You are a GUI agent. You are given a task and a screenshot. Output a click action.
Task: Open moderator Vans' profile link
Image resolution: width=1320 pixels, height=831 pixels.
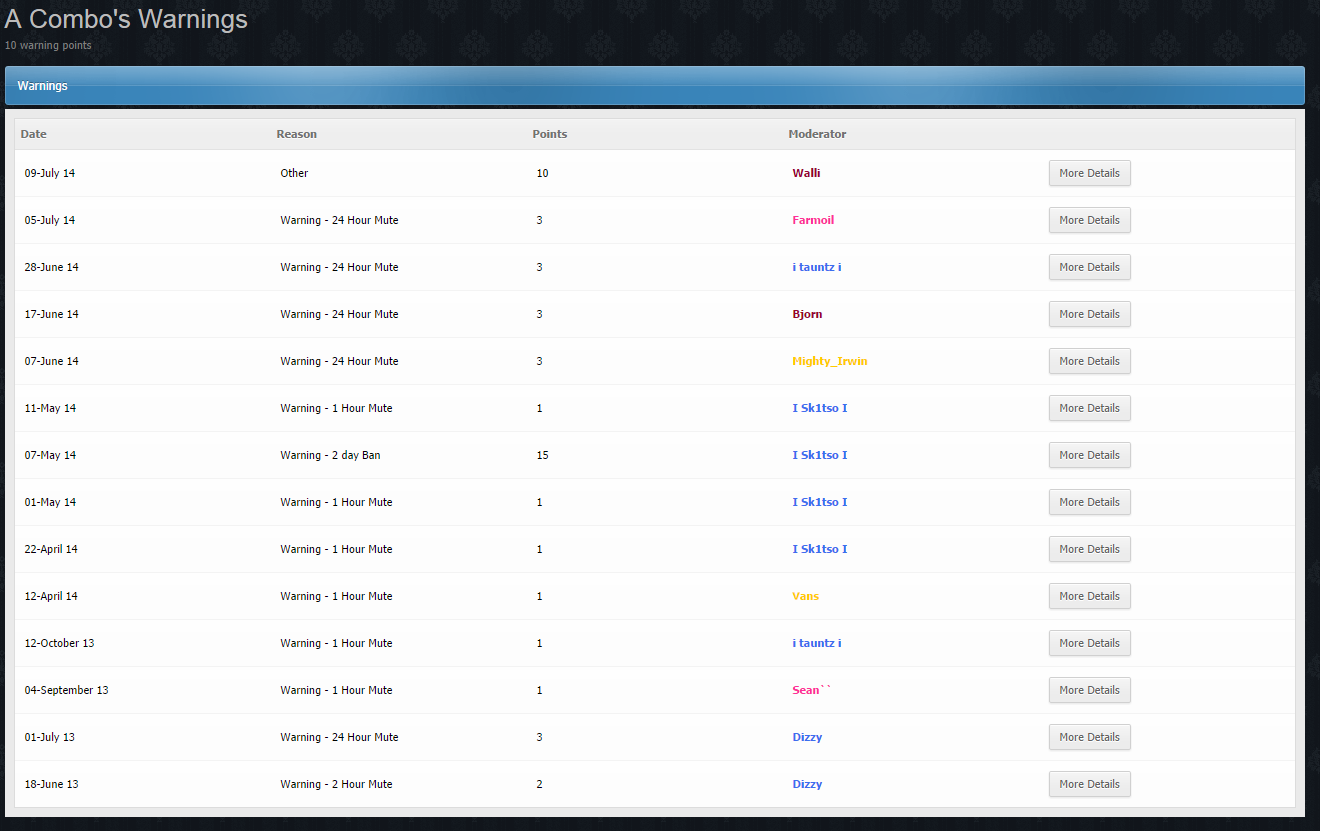point(805,596)
